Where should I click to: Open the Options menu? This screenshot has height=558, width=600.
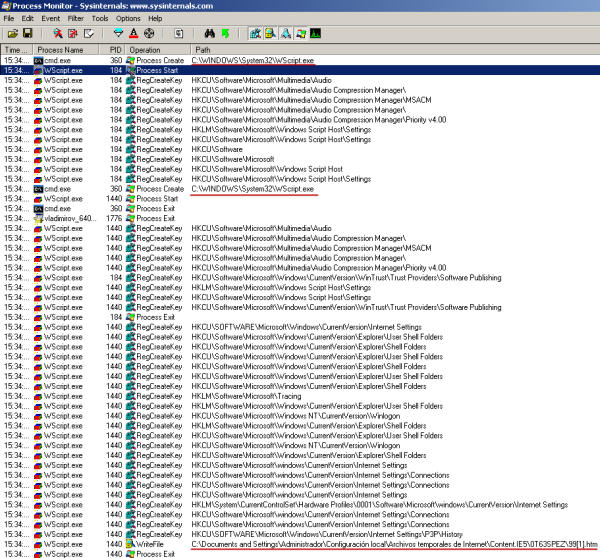[128, 18]
